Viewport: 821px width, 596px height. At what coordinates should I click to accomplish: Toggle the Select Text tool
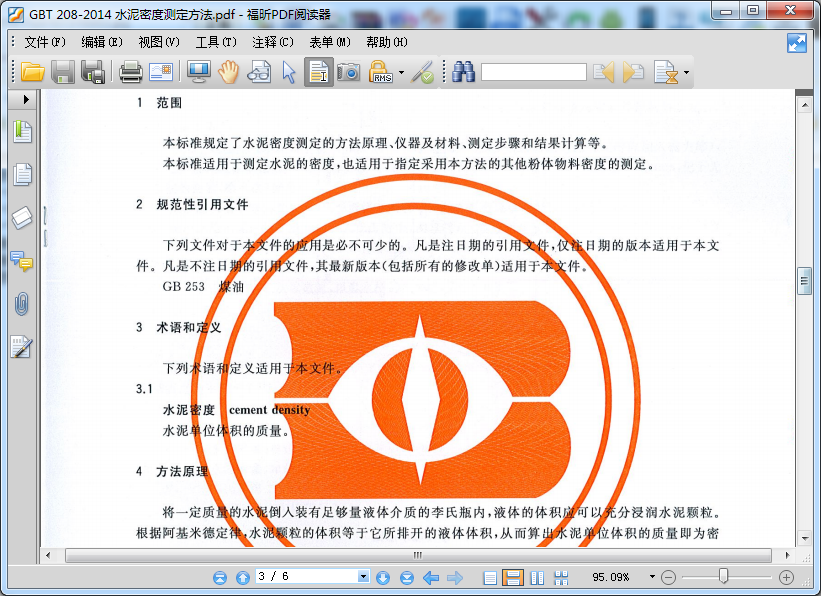click(x=318, y=72)
